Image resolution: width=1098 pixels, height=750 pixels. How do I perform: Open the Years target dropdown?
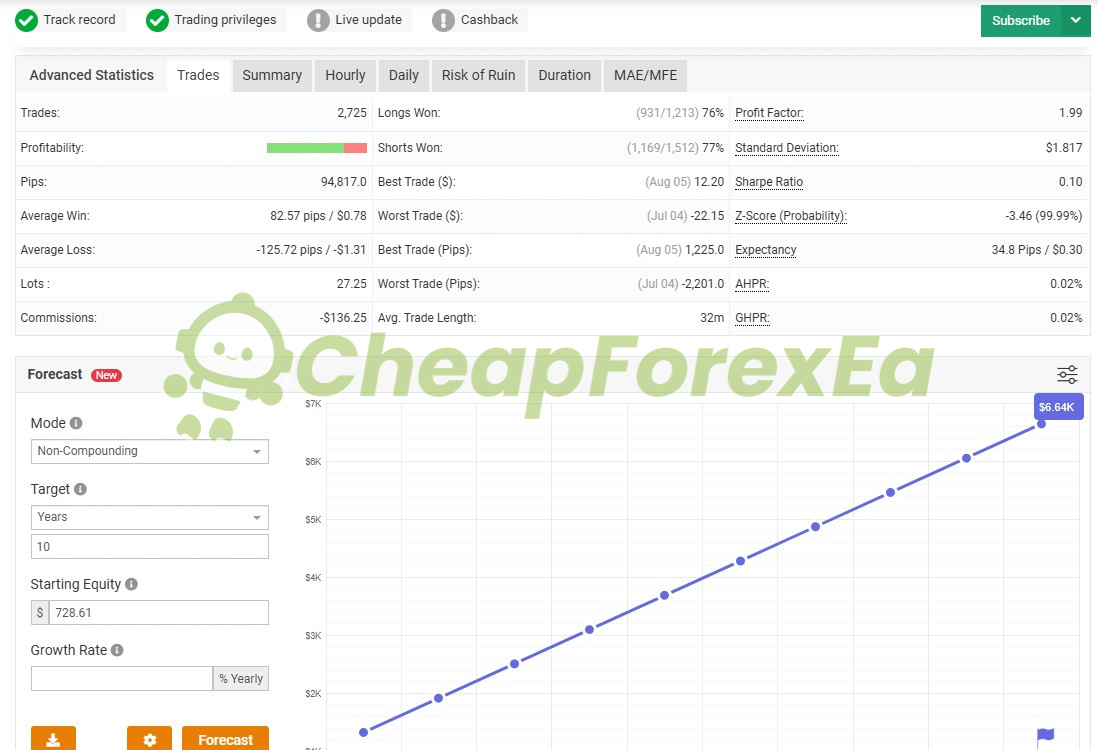150,518
